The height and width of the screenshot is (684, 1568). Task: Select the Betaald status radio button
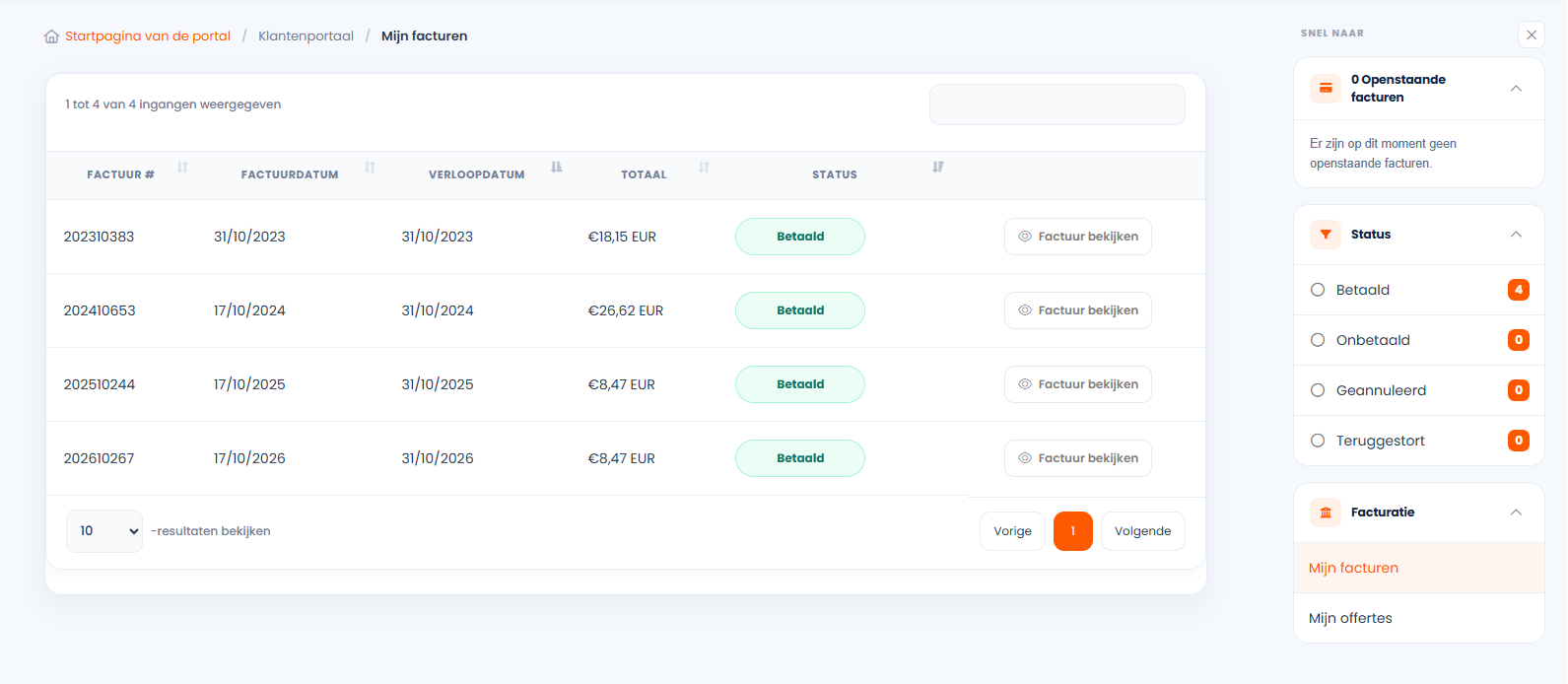[1318, 290]
